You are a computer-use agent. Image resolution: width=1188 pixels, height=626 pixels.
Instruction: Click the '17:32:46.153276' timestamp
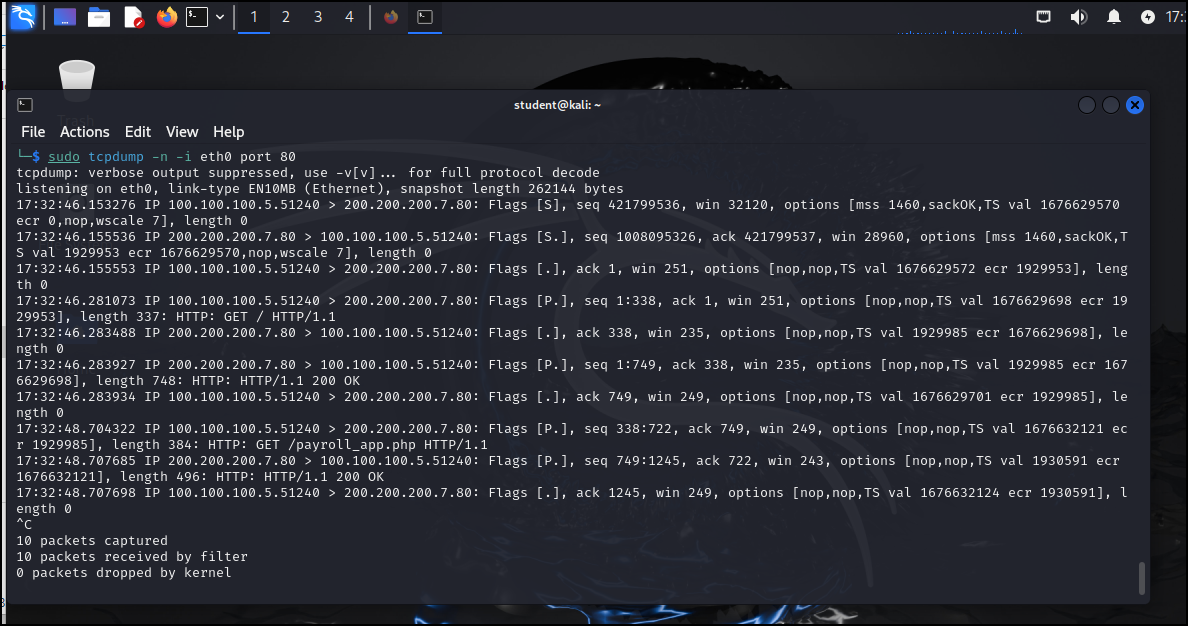(x=76, y=205)
